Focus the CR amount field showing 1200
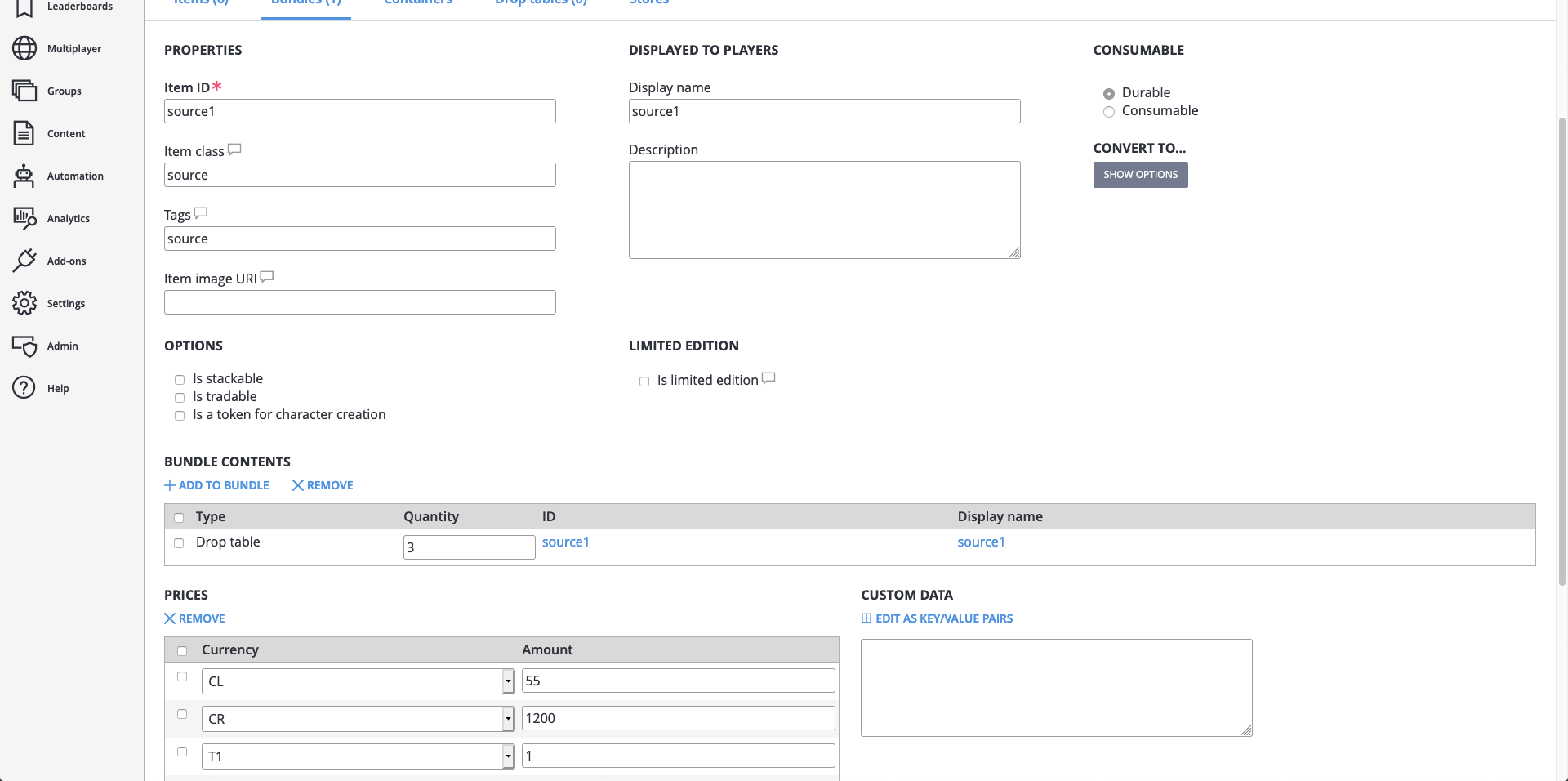 679,718
